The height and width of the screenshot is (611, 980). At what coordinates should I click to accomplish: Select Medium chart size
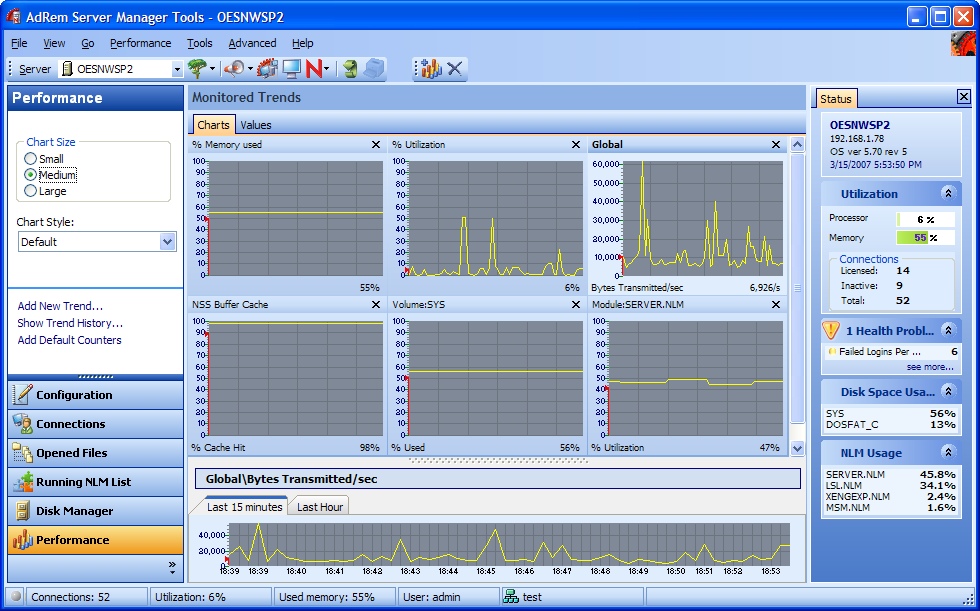50,175
